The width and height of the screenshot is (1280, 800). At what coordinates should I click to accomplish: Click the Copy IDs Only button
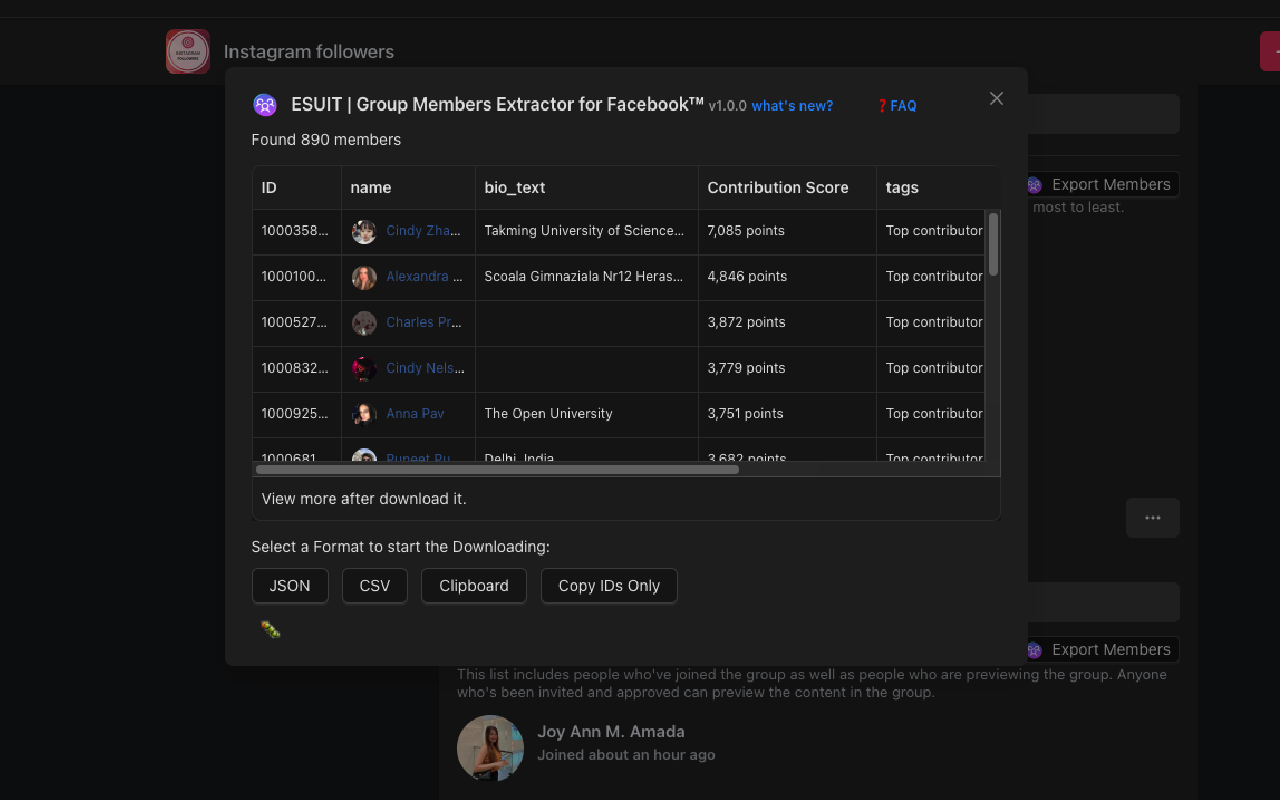click(x=609, y=586)
